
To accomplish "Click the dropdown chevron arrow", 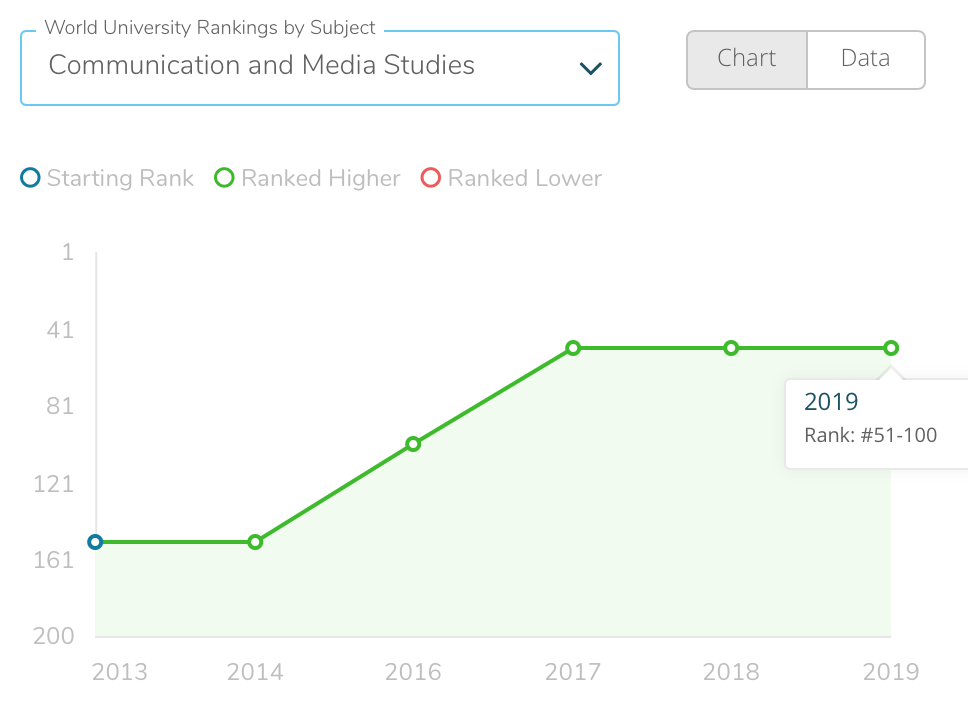I will (591, 68).
